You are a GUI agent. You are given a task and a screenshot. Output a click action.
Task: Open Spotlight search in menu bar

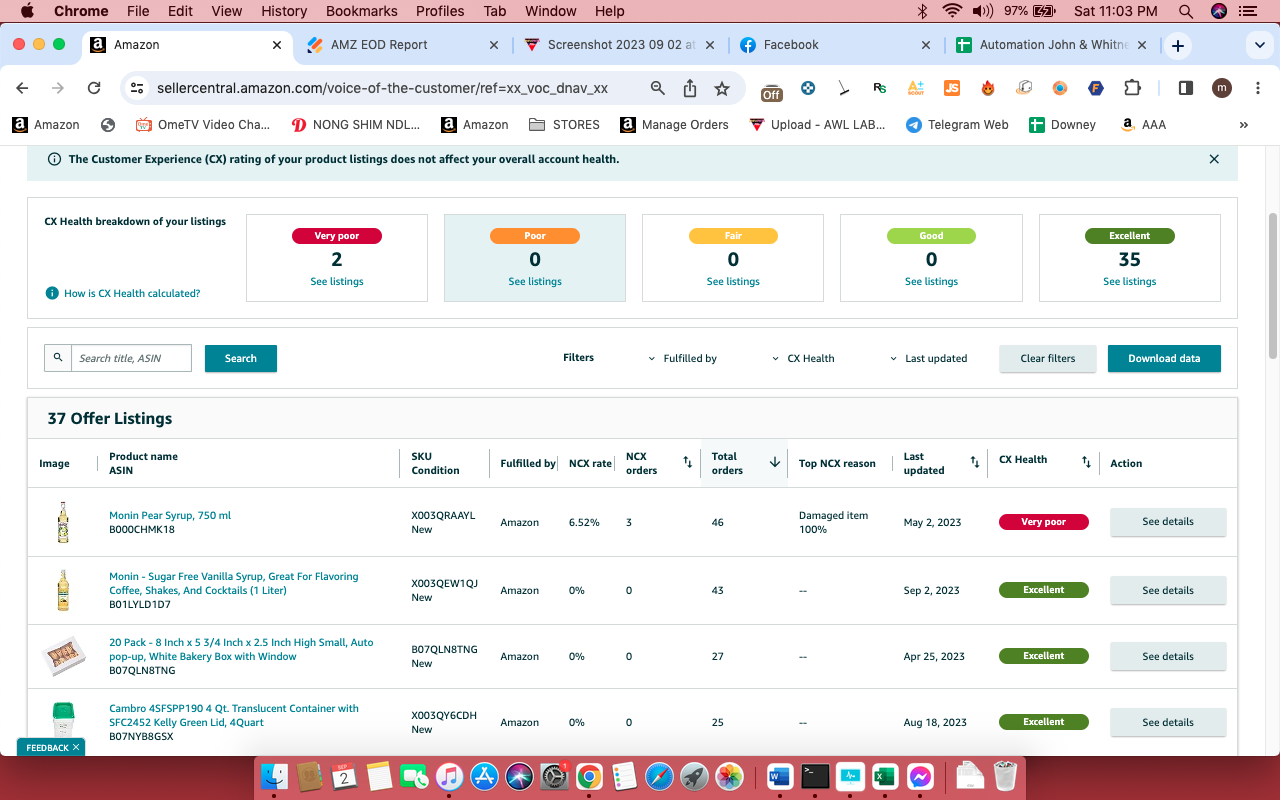click(x=1186, y=11)
